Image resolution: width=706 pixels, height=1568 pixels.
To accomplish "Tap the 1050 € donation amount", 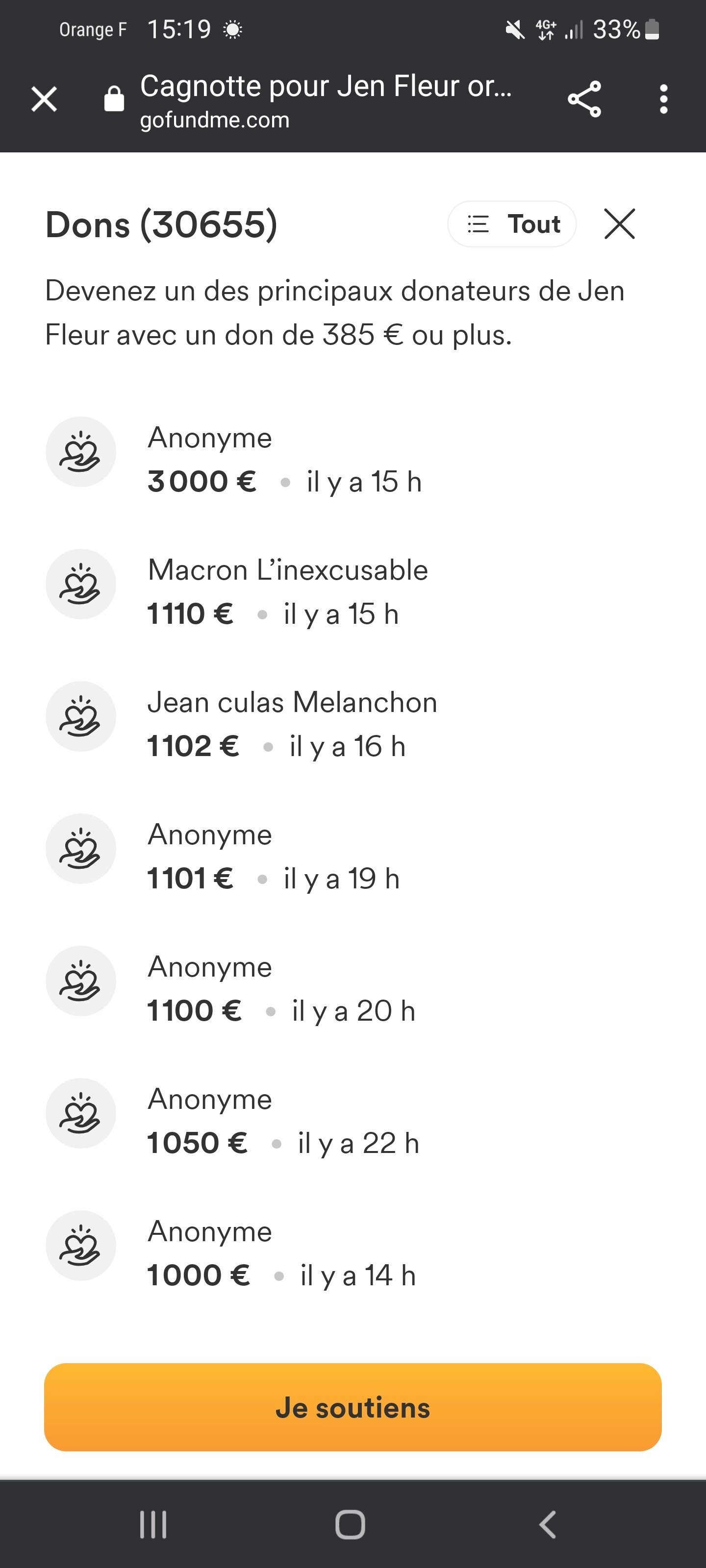I will pos(198,1143).
